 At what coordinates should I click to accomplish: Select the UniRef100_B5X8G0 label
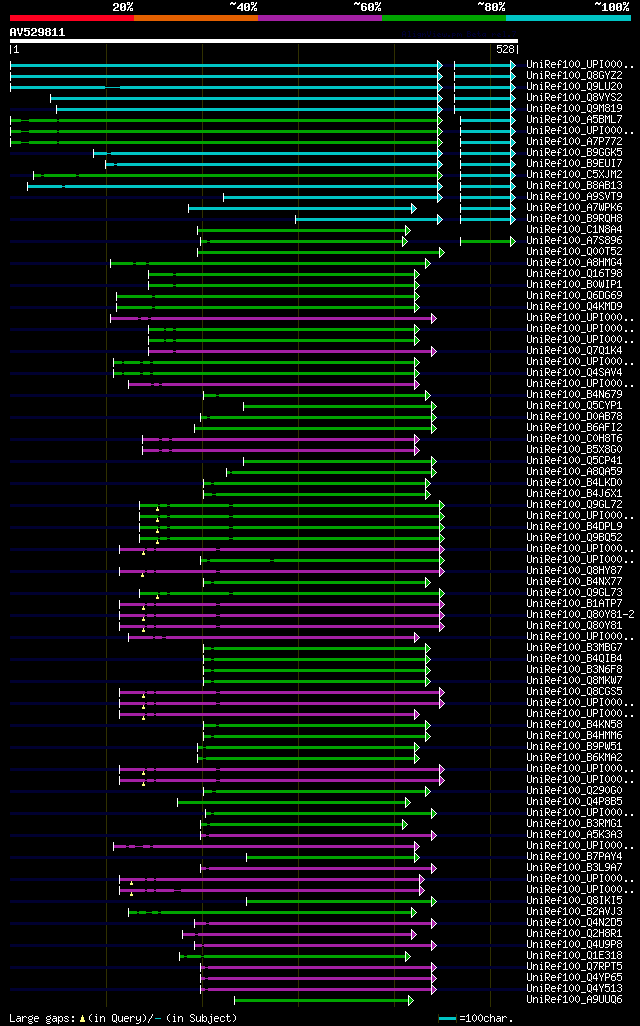tap(575, 450)
